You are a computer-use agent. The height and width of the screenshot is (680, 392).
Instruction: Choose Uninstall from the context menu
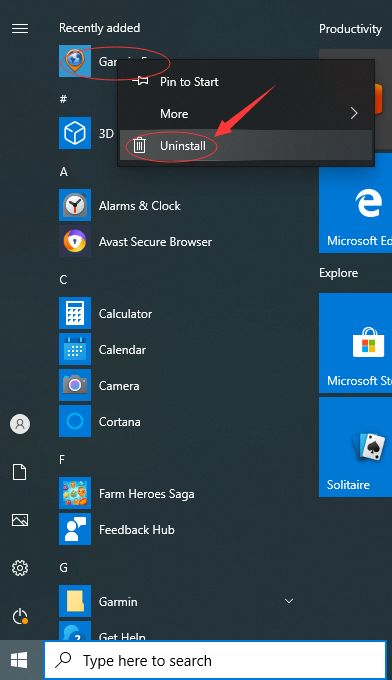click(246, 146)
